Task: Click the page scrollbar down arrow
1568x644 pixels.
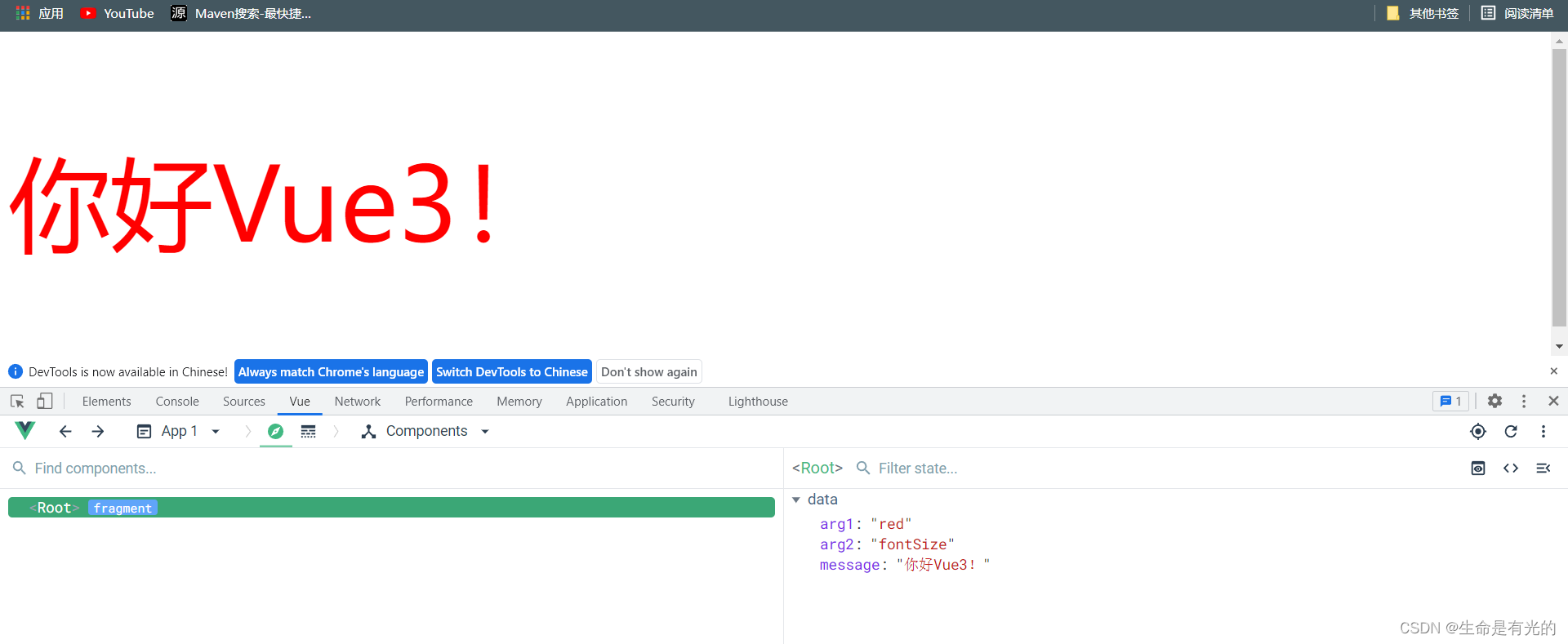Action: pyautogui.click(x=1559, y=347)
